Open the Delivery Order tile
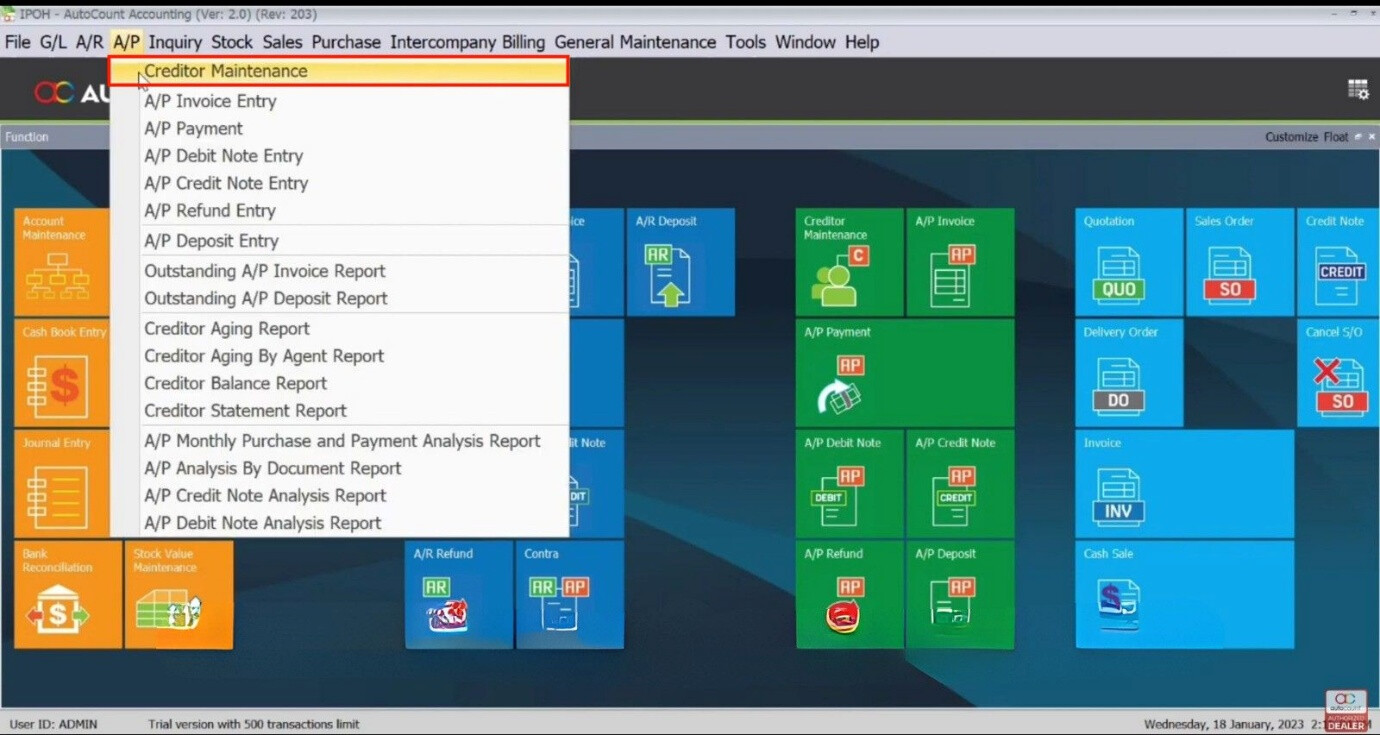The width and height of the screenshot is (1380, 735). [x=1129, y=373]
